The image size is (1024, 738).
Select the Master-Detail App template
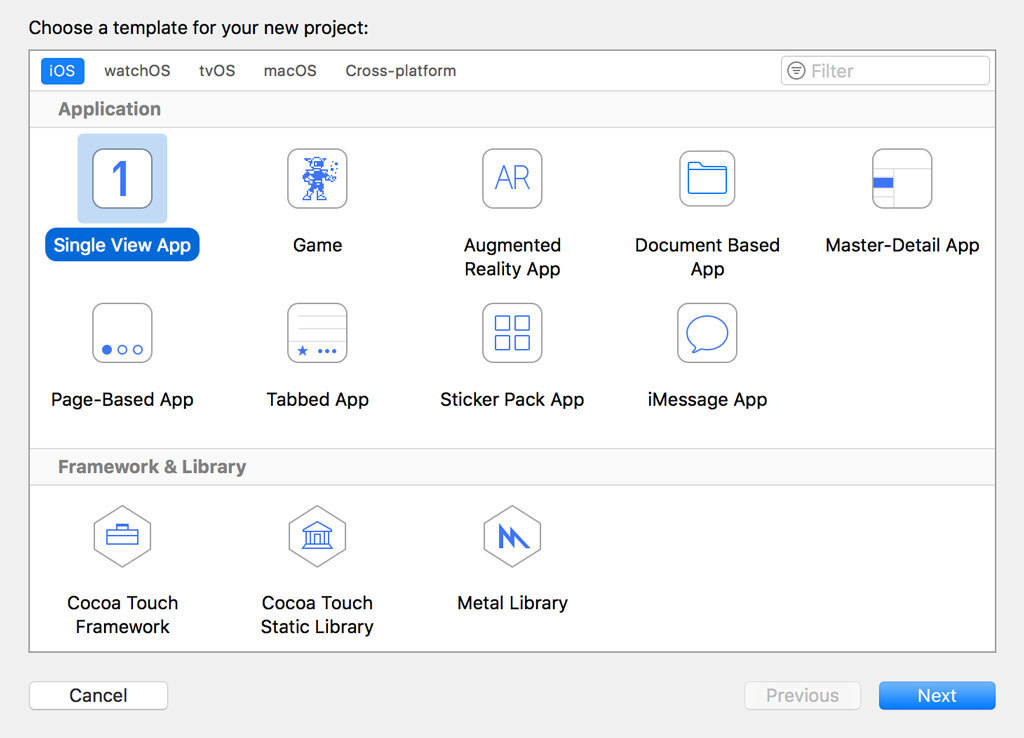(x=902, y=179)
